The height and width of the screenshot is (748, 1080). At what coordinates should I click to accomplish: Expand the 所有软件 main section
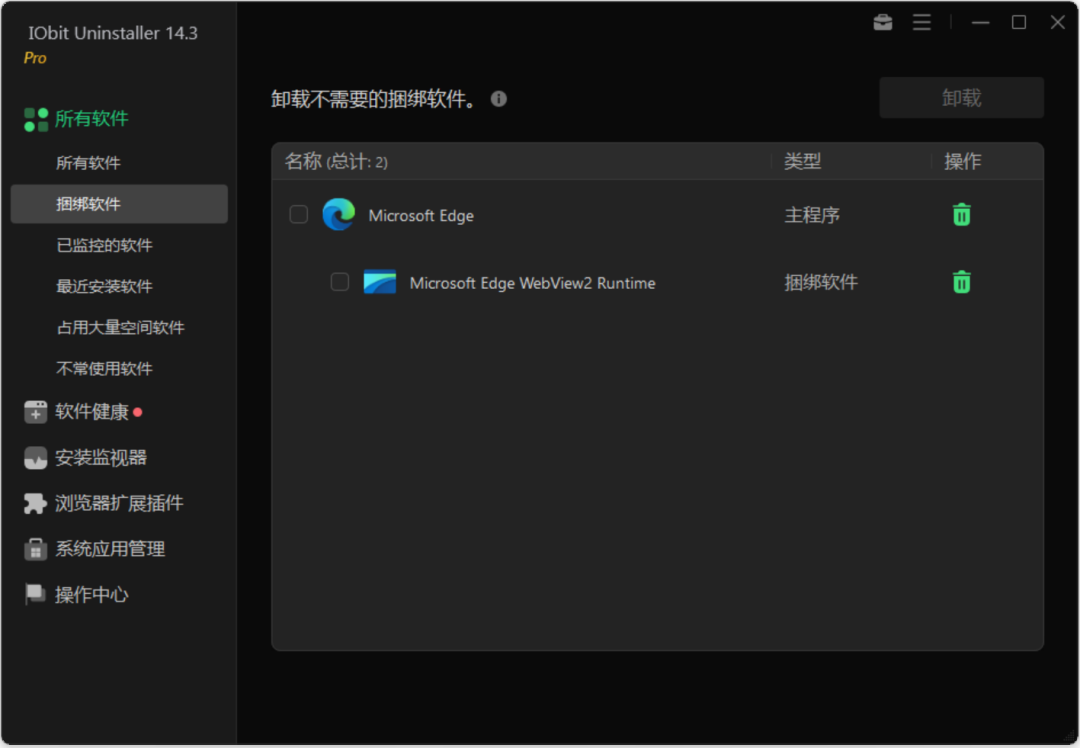(92, 119)
